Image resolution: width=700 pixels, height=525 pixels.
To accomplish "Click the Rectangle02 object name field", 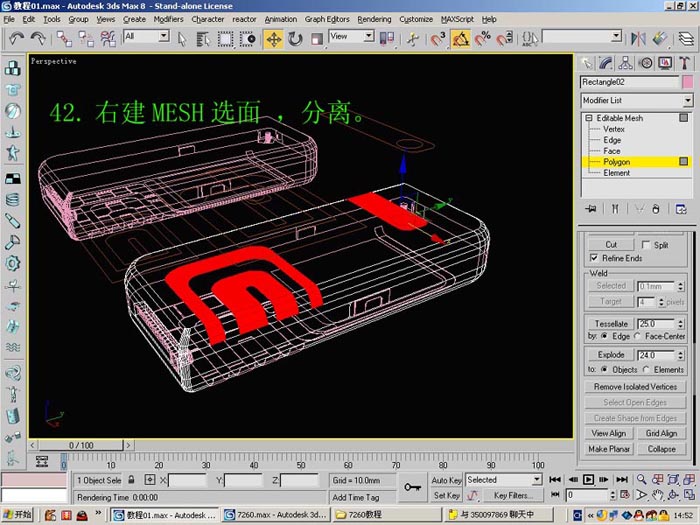I will (x=629, y=82).
